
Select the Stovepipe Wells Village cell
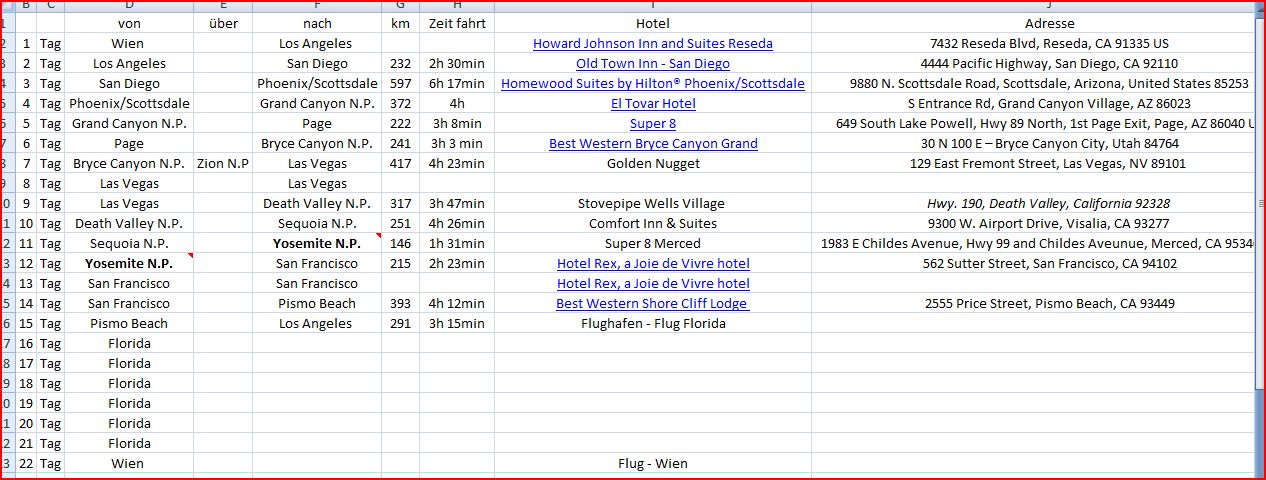pos(652,204)
